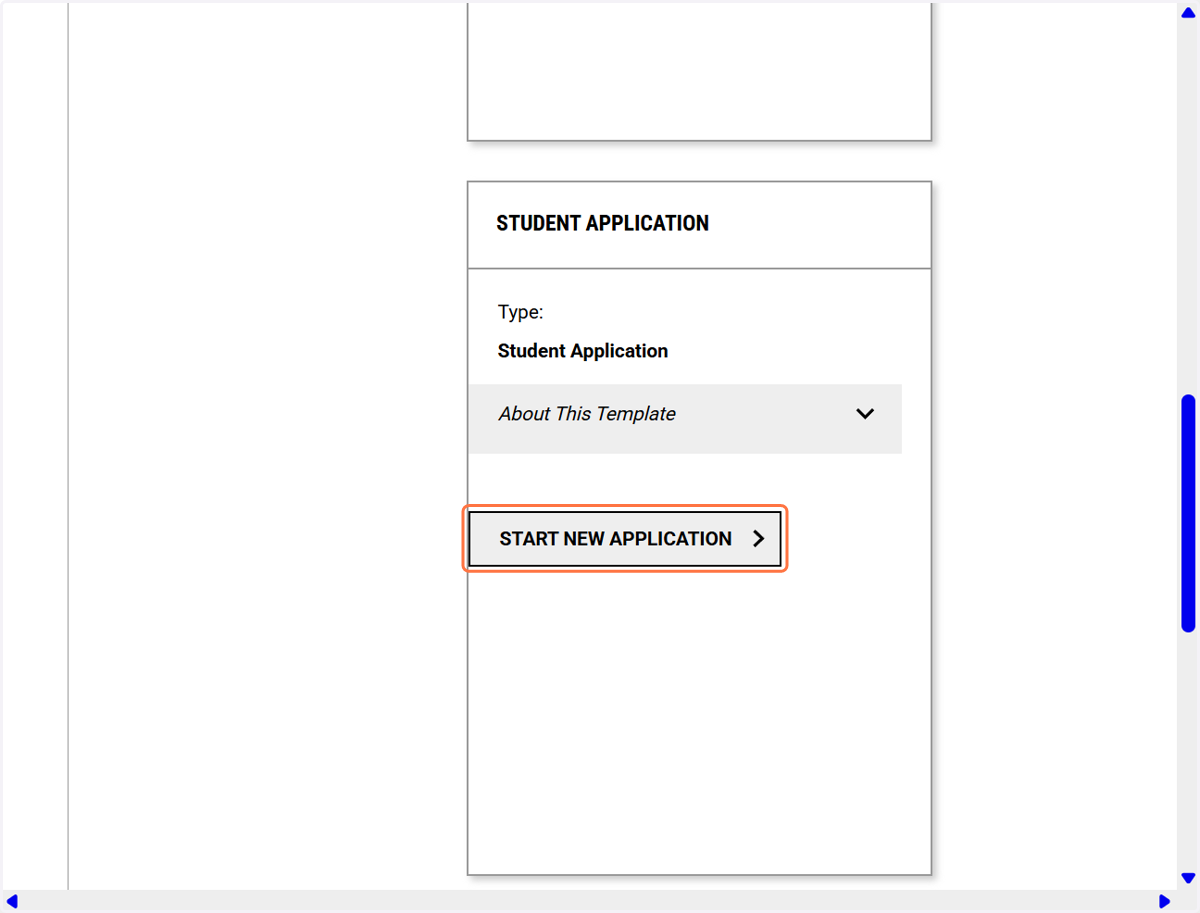Click the scroll right arrow

1164,902
